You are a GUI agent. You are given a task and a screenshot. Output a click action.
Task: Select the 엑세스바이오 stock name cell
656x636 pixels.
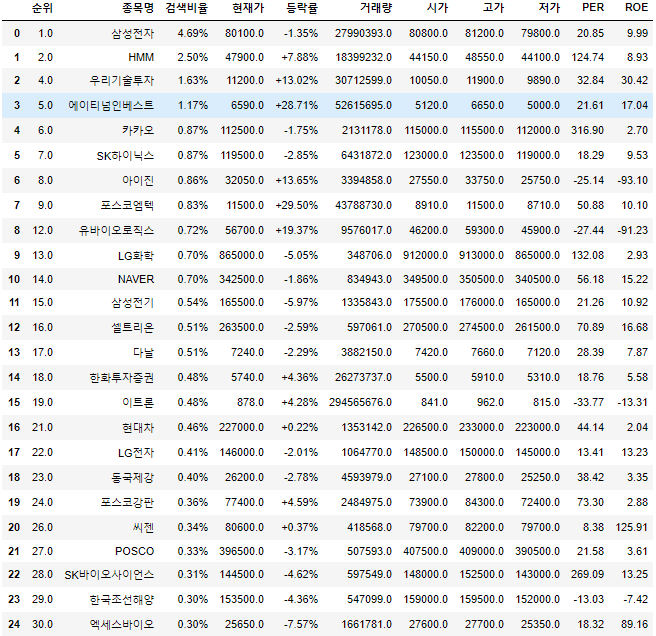click(122, 625)
